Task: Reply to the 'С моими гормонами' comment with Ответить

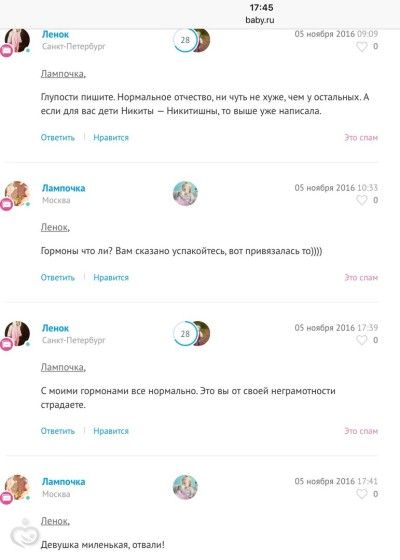Action: [x=58, y=431]
